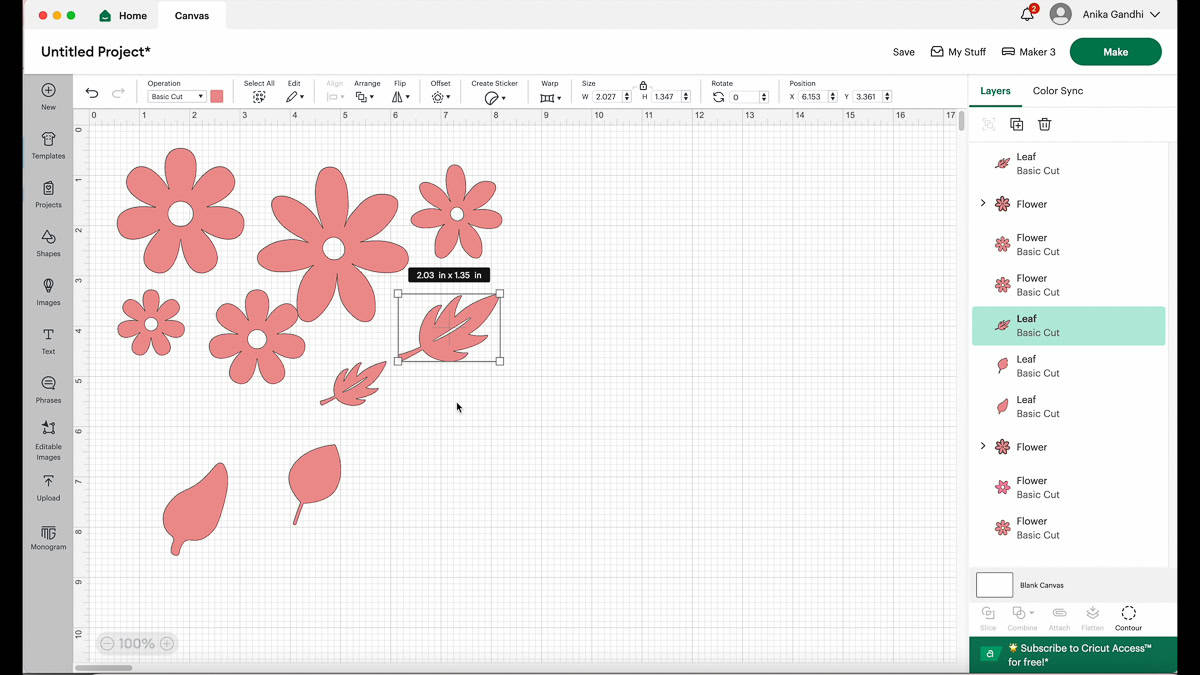Click the Redo arrow
The width and height of the screenshot is (1200, 675).
pos(118,93)
